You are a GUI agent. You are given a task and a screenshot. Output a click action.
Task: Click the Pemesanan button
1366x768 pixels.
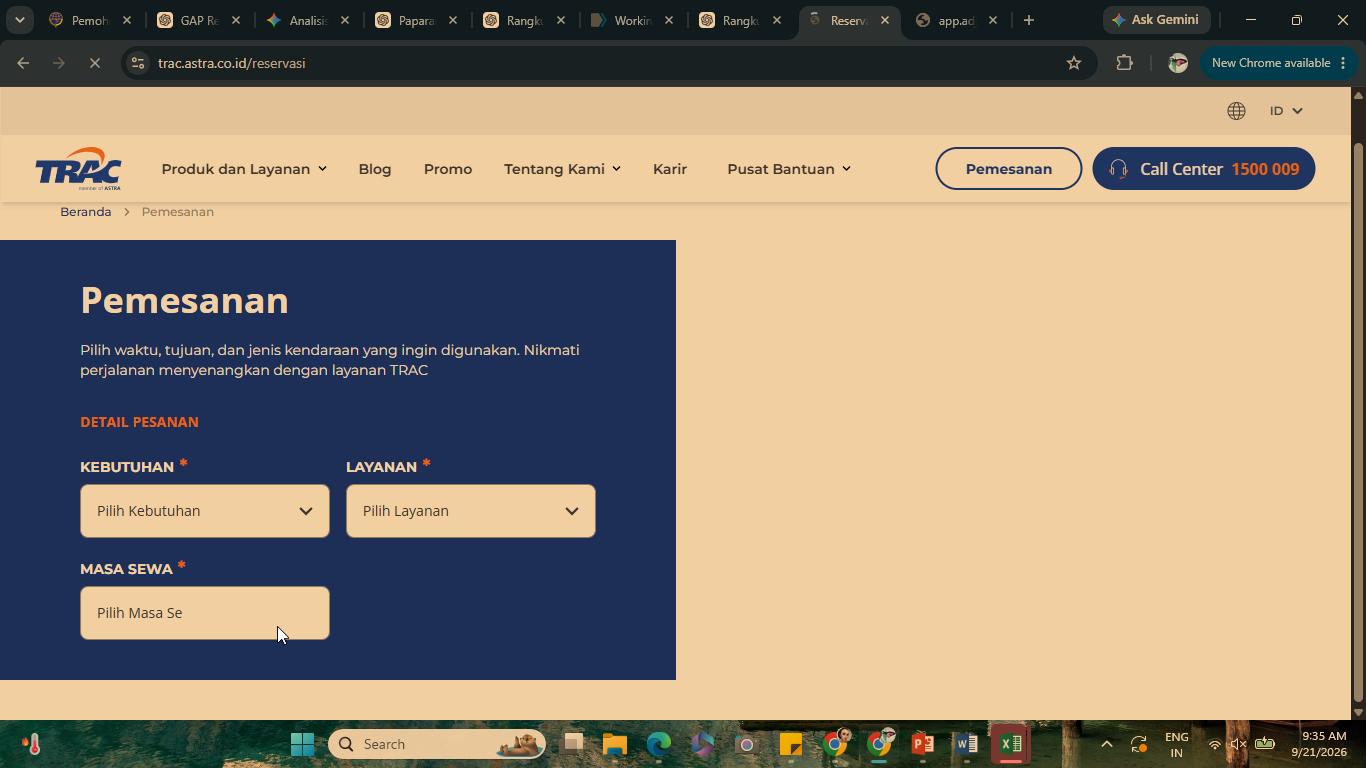[1008, 169]
